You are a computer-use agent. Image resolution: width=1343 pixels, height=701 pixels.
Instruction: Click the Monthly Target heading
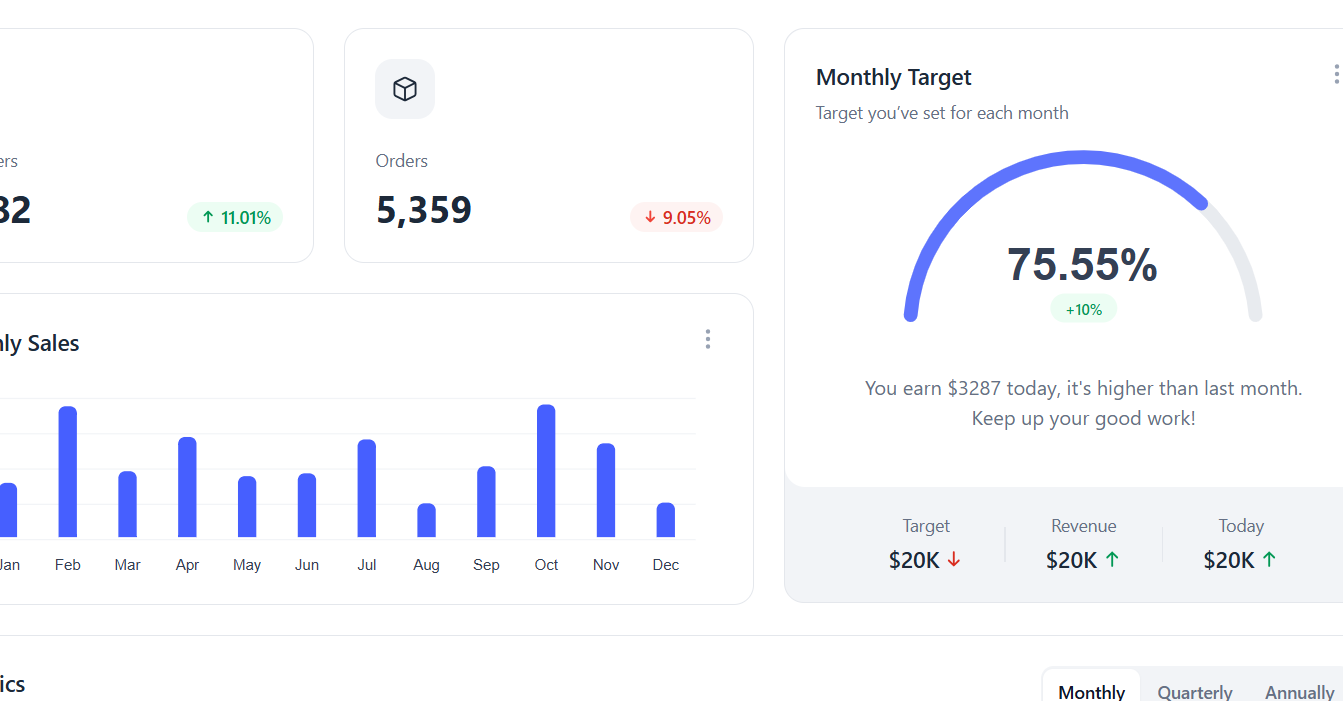(x=893, y=77)
